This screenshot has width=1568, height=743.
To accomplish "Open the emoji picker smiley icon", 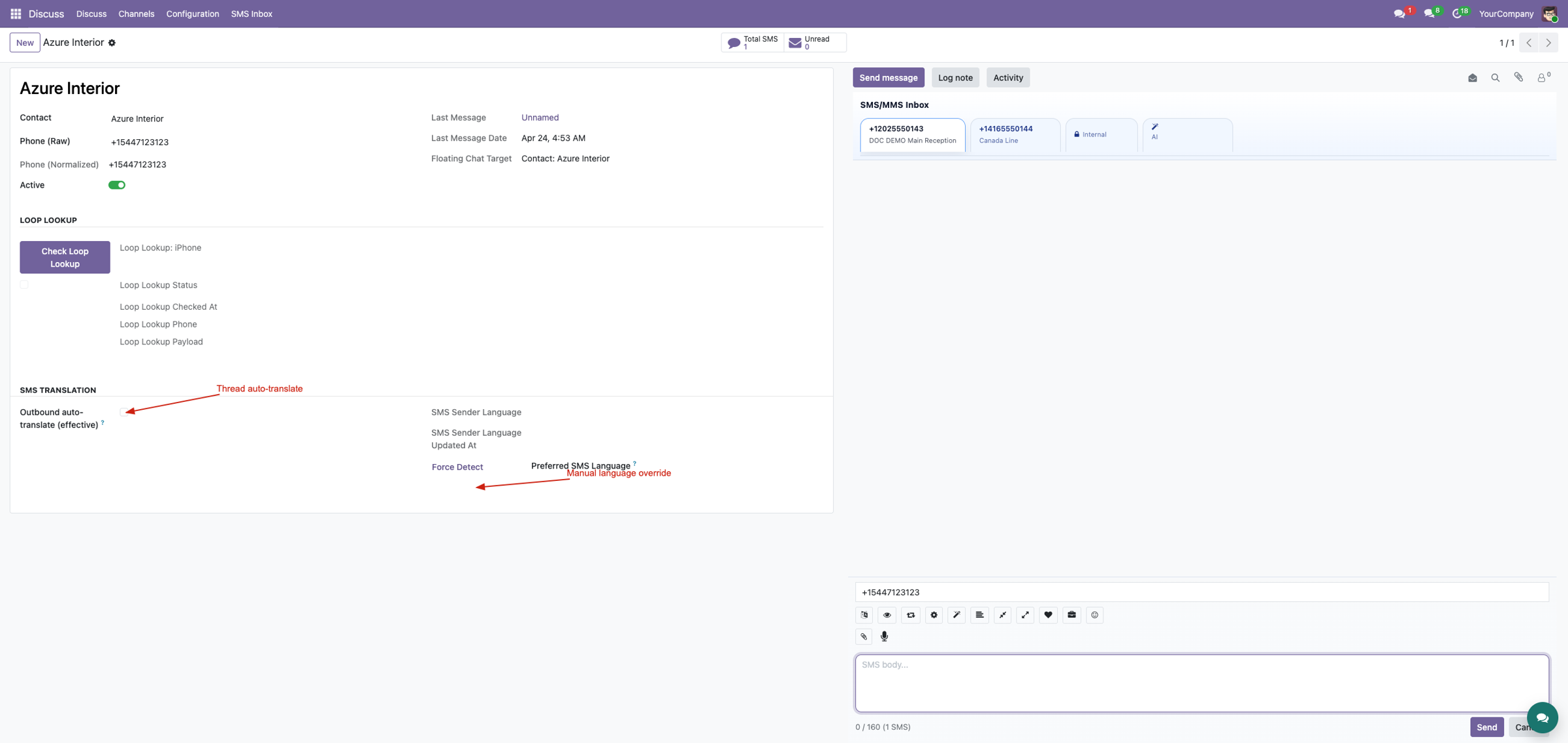I will click(1094, 615).
